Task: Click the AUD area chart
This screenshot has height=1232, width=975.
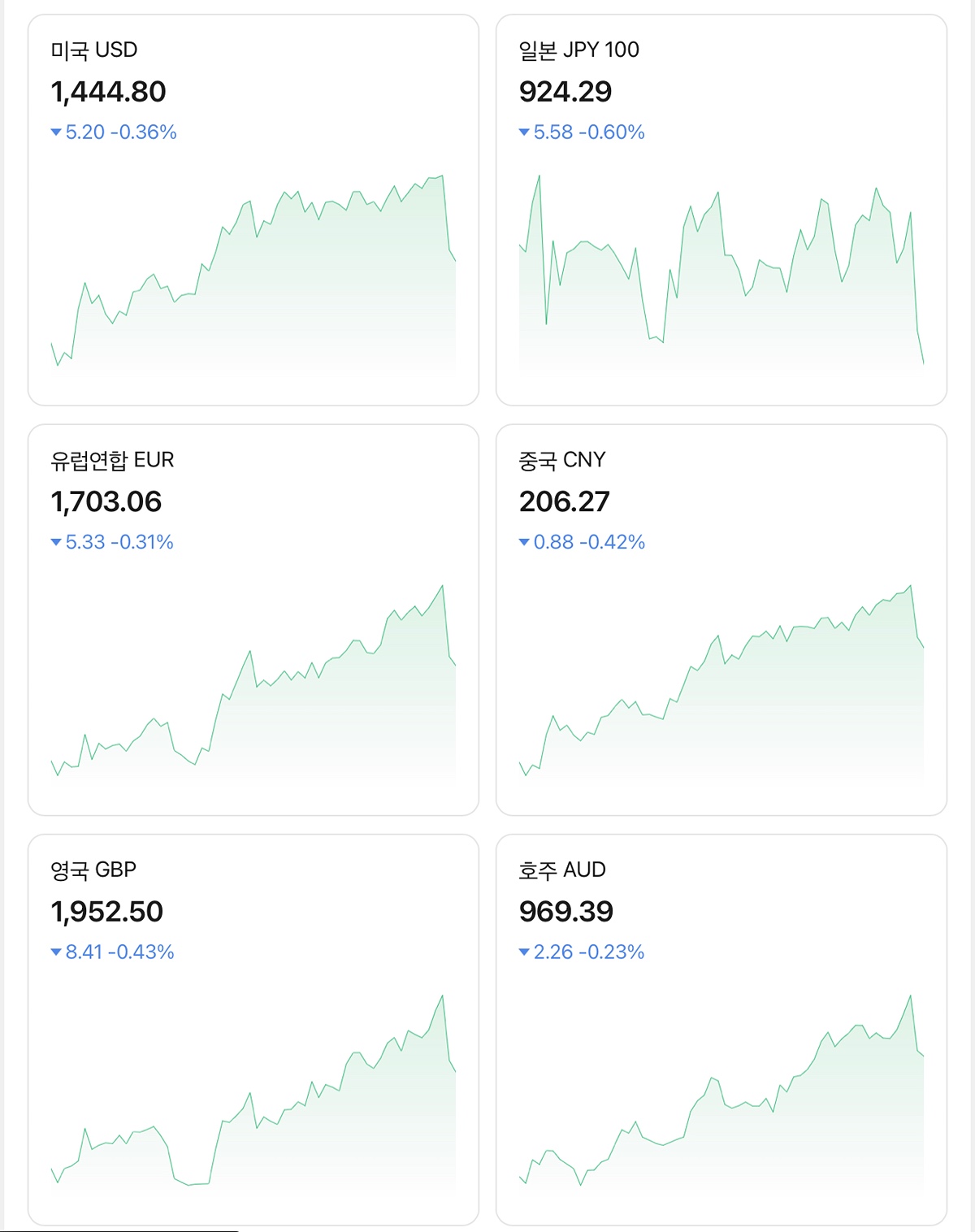Action: tap(721, 1097)
